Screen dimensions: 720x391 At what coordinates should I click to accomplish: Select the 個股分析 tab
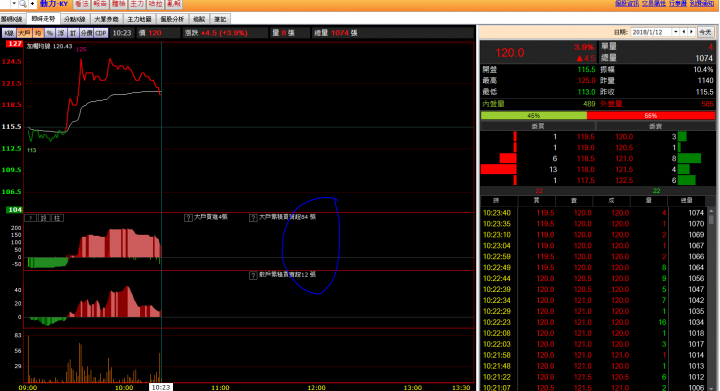pyautogui.click(x=172, y=19)
